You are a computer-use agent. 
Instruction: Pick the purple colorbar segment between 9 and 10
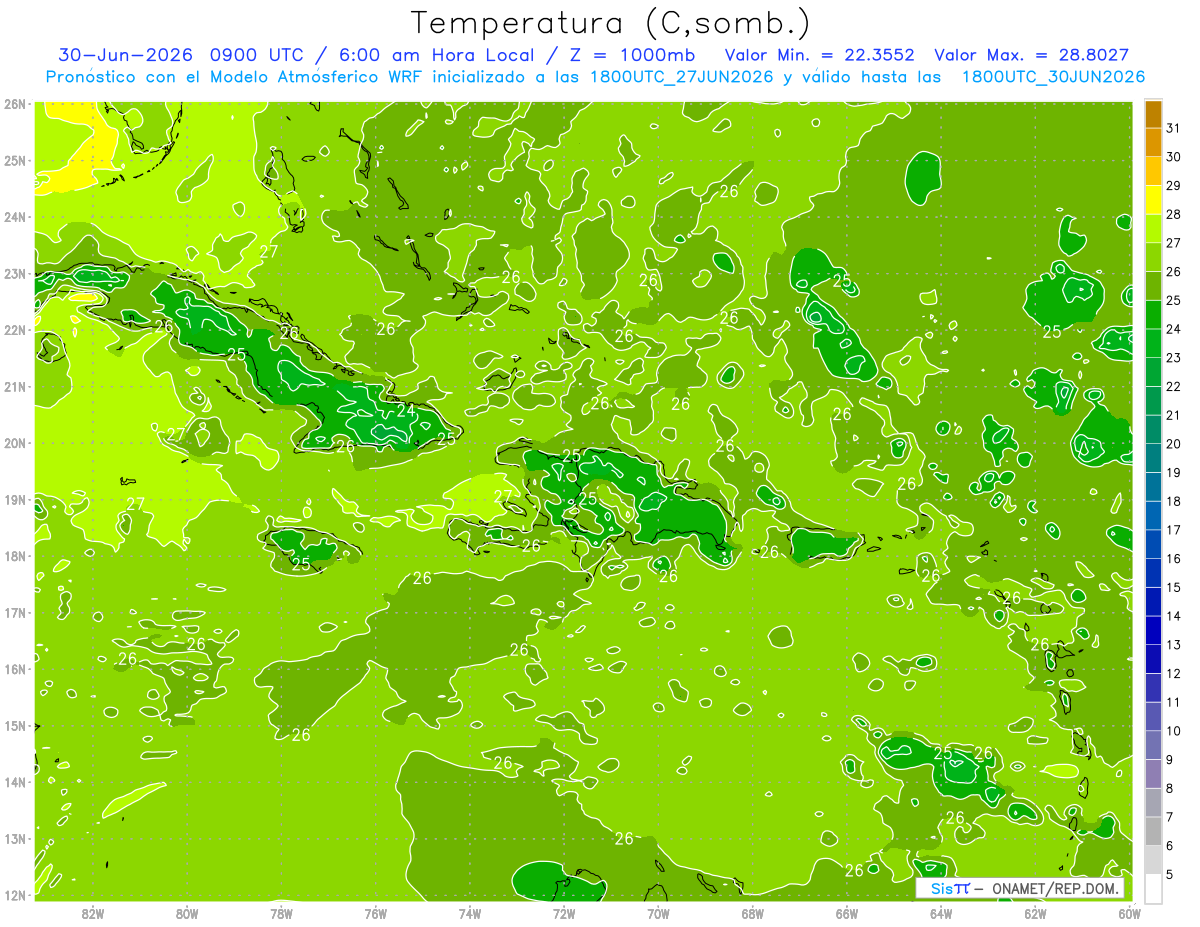(x=1153, y=745)
